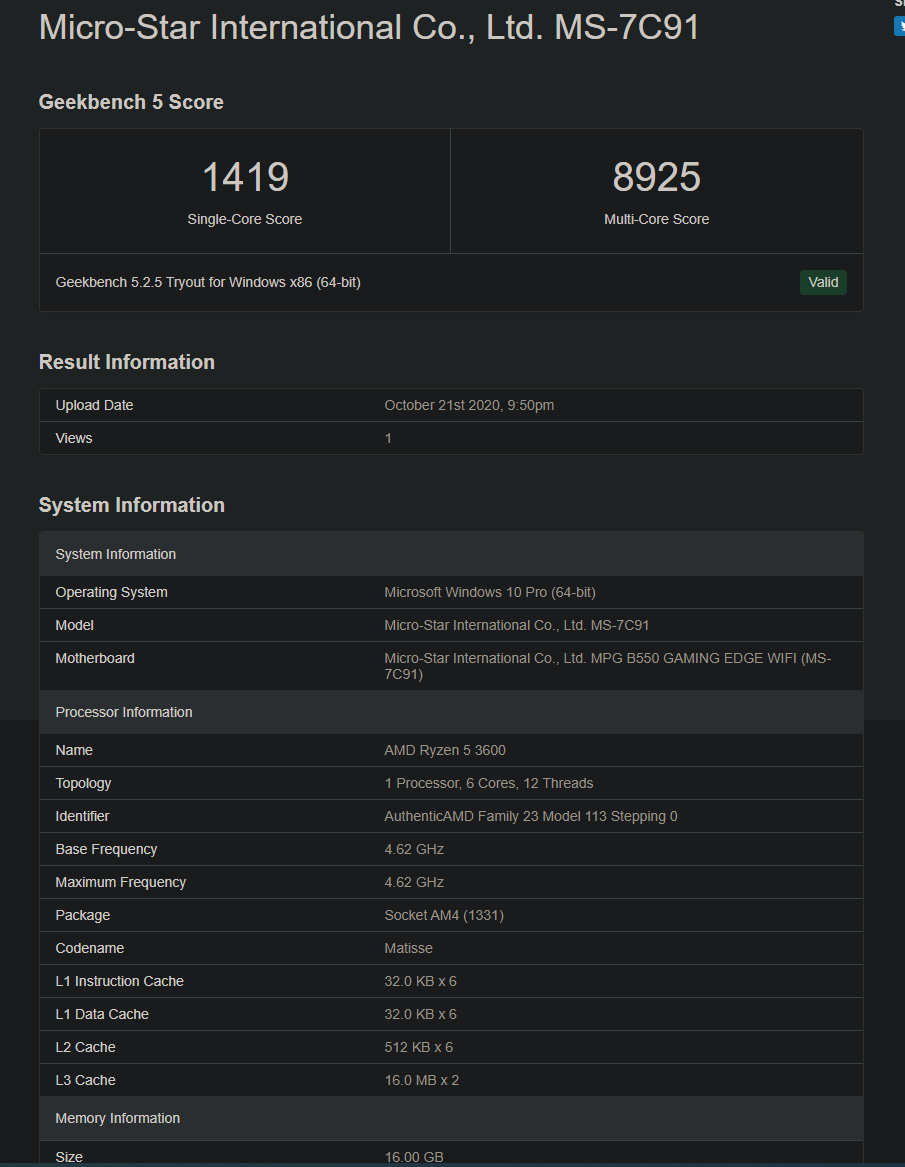Select the 8925 multi-core score
Viewport: 905px width, 1167px height.
coord(656,177)
